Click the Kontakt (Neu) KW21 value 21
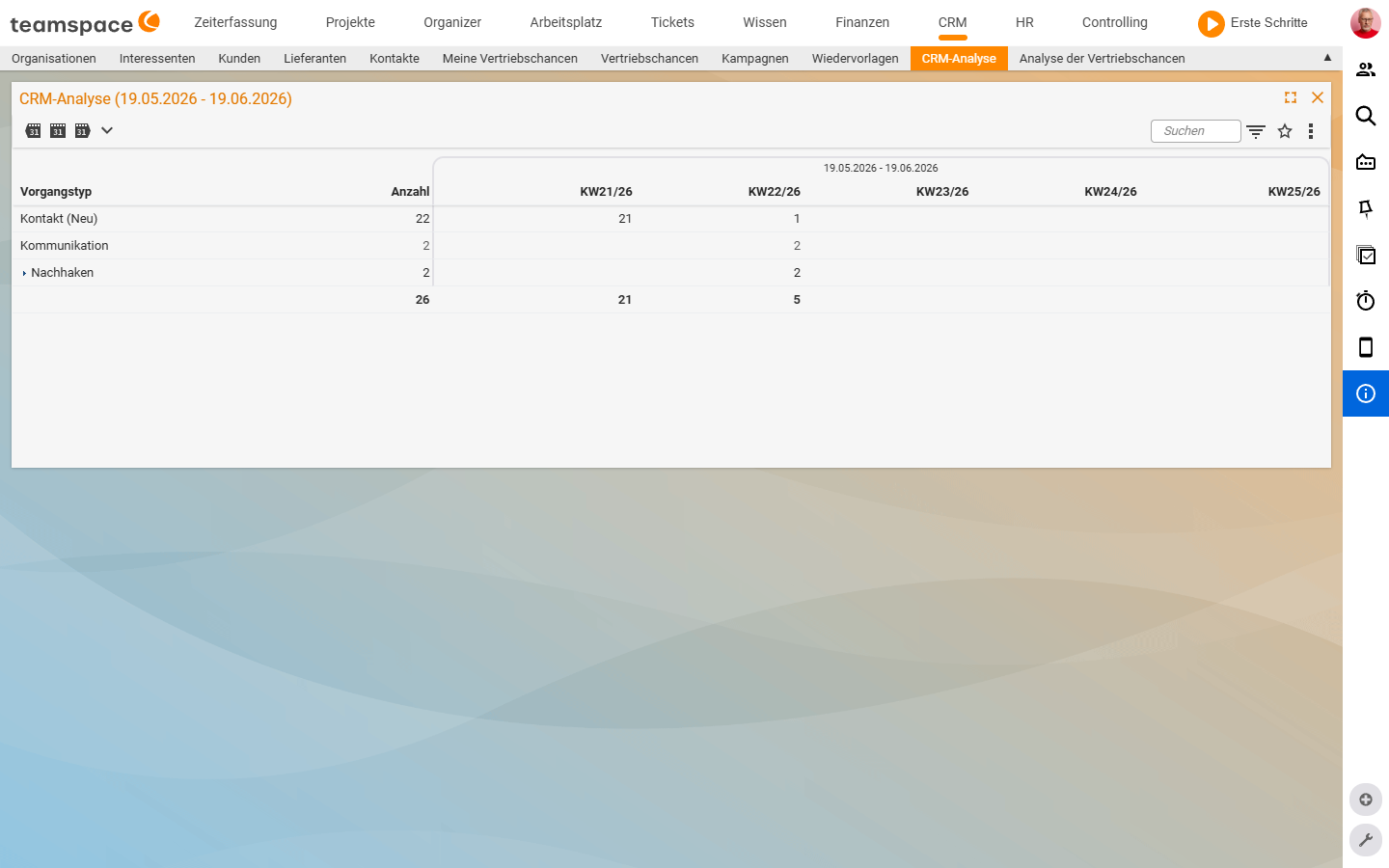This screenshot has width=1389, height=868. tap(625, 219)
